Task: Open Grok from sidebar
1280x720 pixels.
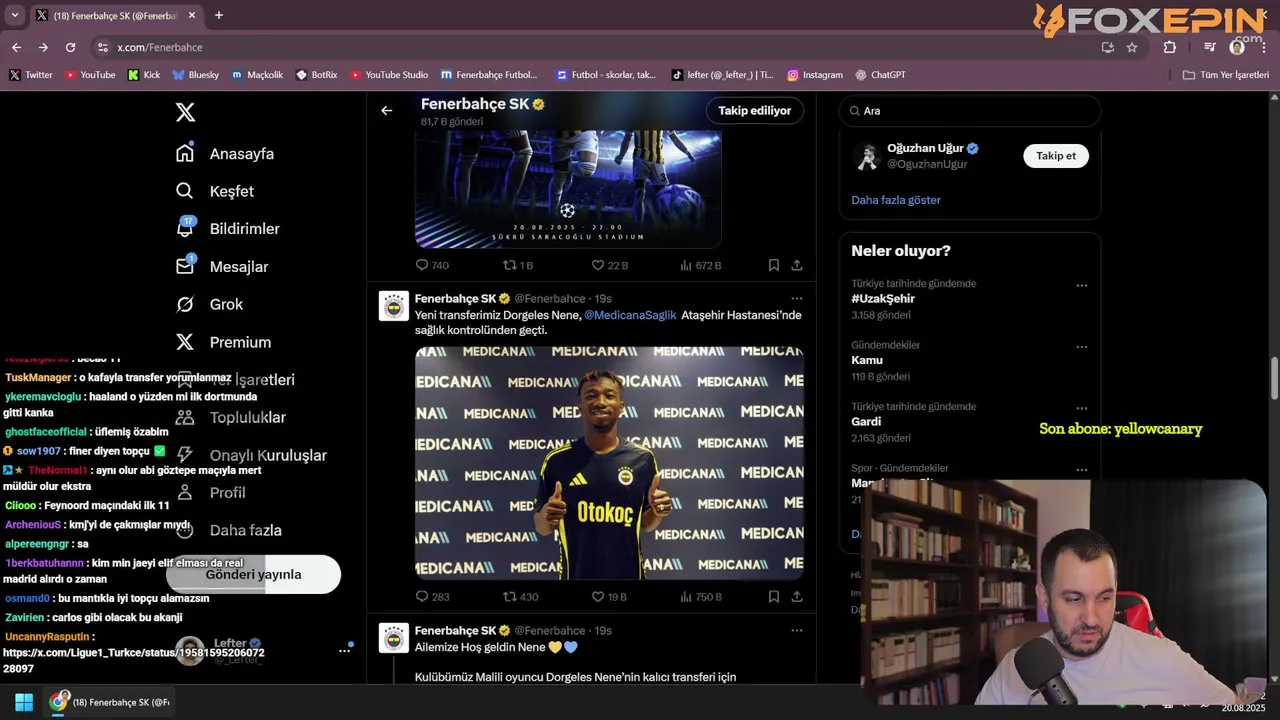Action: (209, 304)
